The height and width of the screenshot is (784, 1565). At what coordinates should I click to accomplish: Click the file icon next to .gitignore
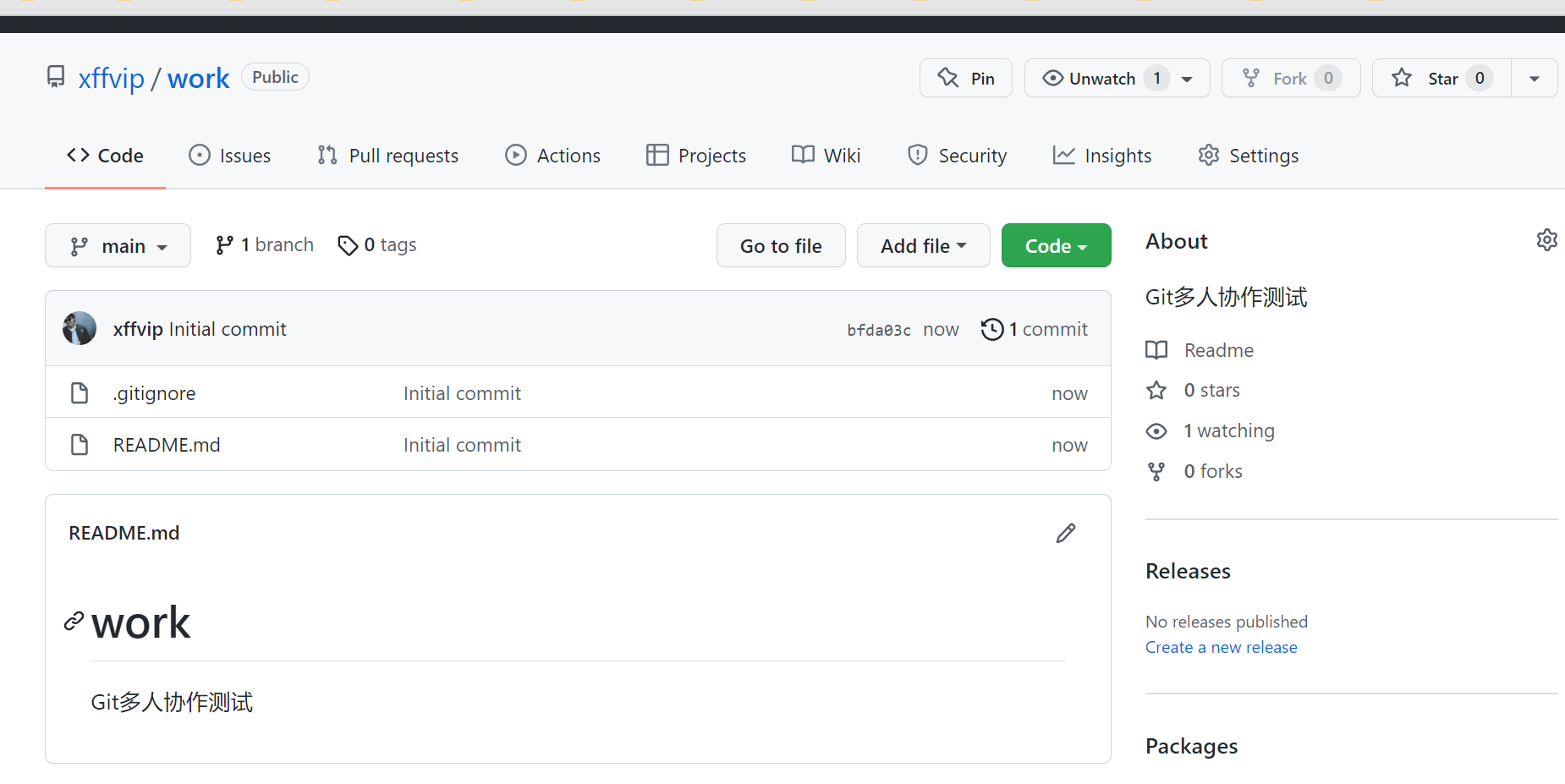80,393
